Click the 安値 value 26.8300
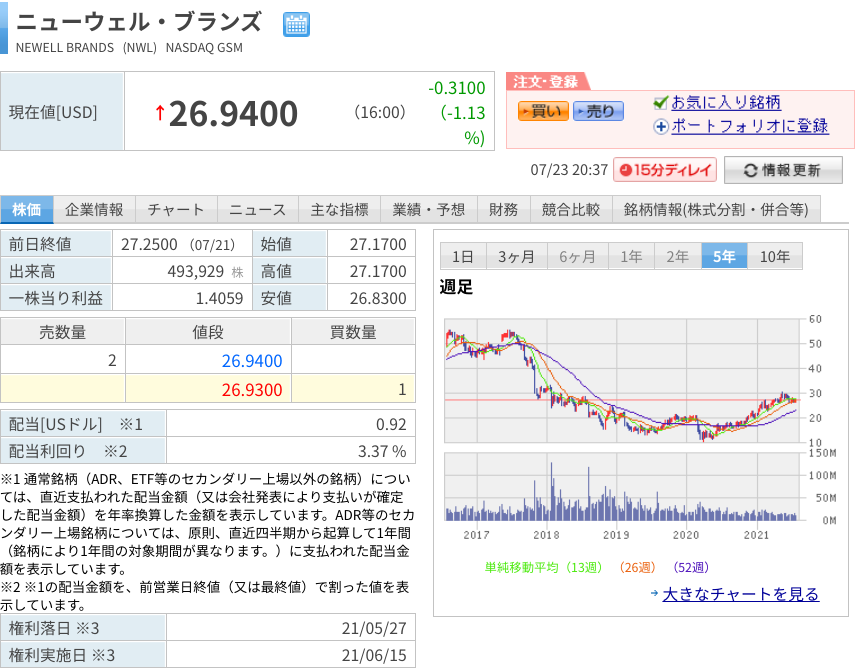857x671 pixels. (x=378, y=298)
